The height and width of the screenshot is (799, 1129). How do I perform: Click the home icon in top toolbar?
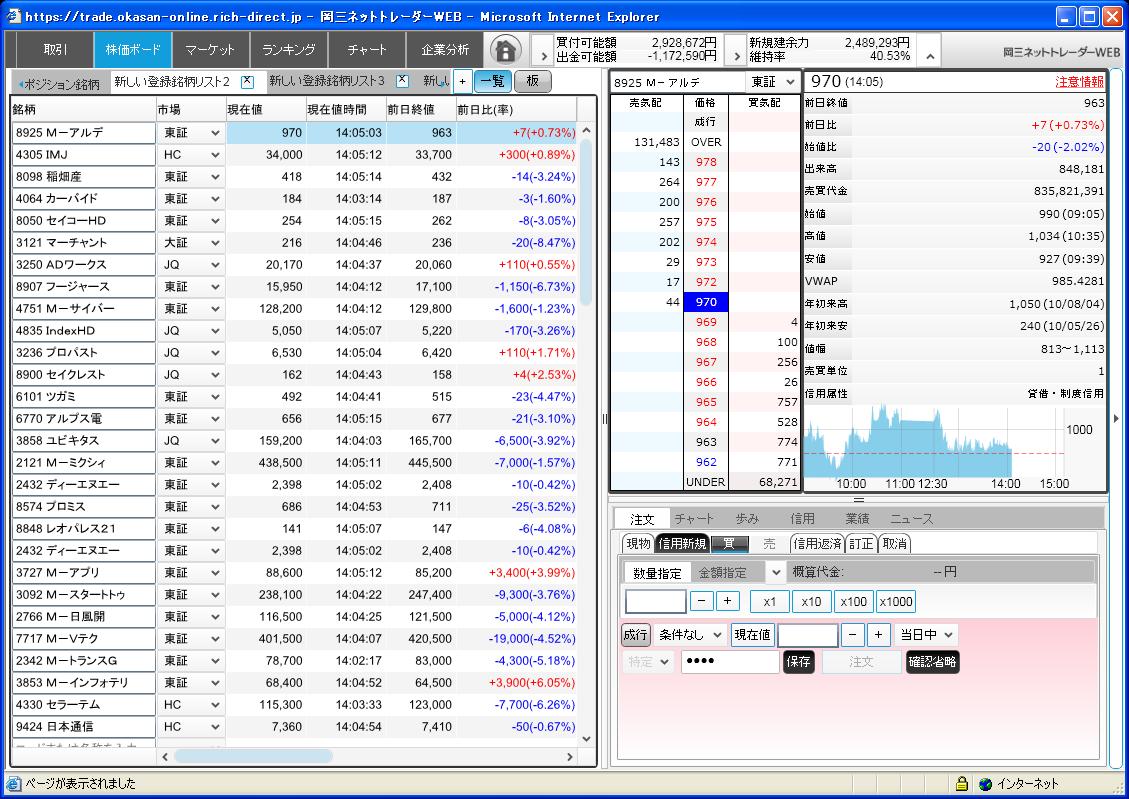pos(506,49)
